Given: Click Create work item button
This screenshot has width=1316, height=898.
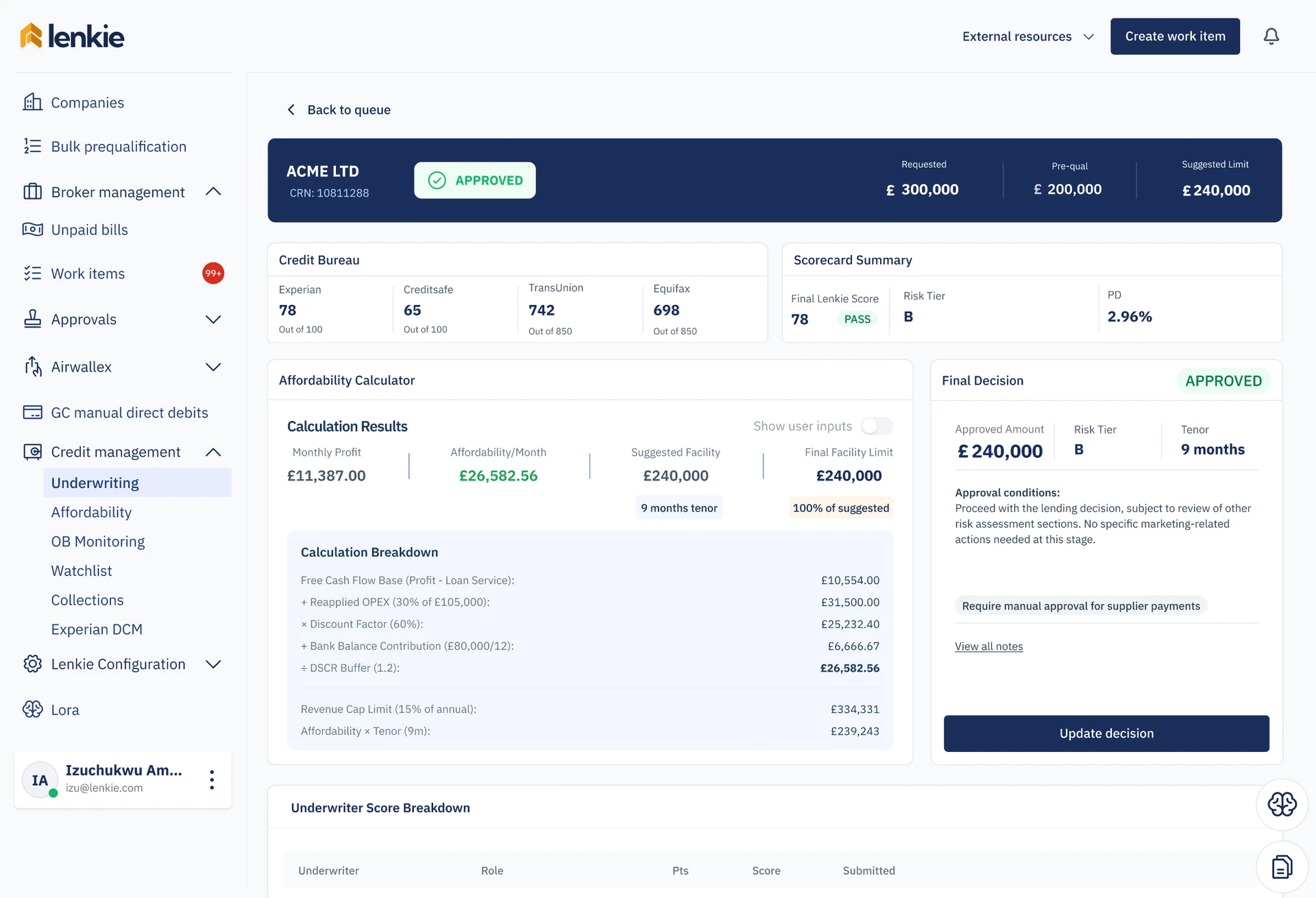Looking at the screenshot, I should (1175, 36).
